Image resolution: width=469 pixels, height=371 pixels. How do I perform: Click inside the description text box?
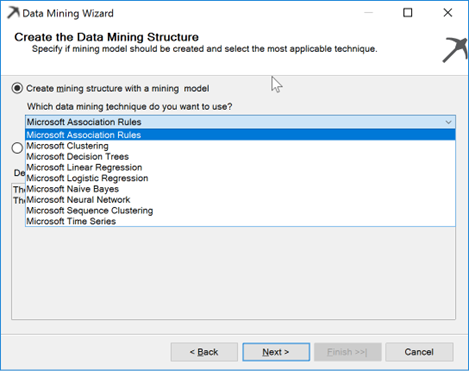pyautogui.click(x=233, y=273)
